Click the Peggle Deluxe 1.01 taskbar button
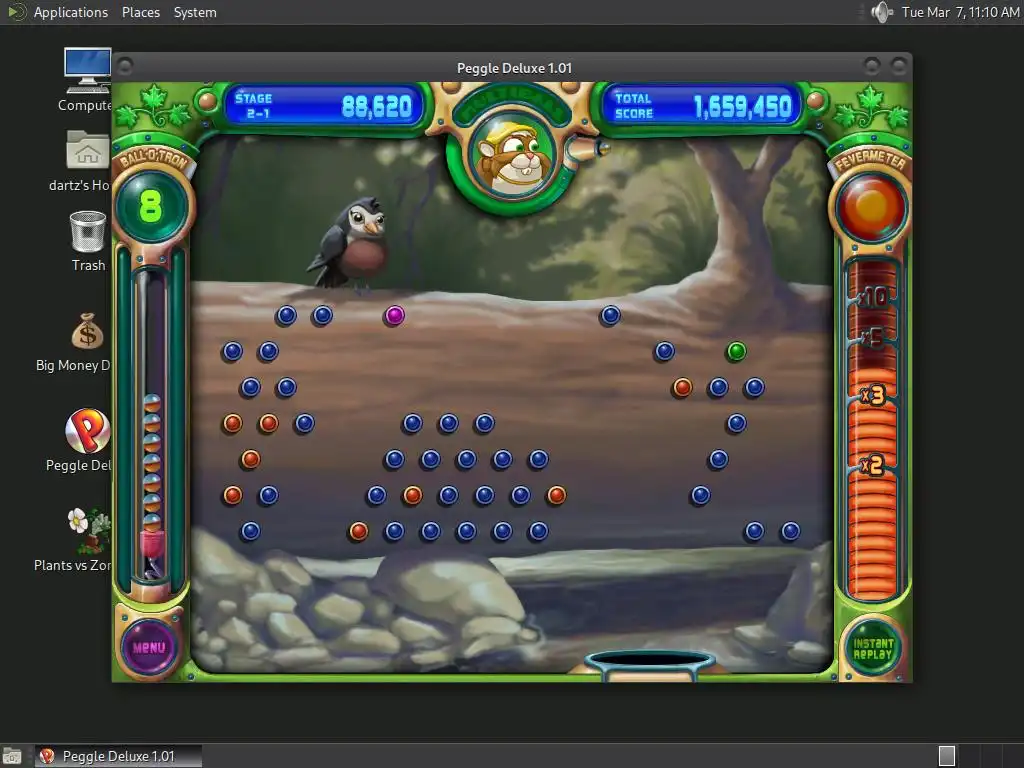Image resolution: width=1024 pixels, height=768 pixels. [118, 756]
